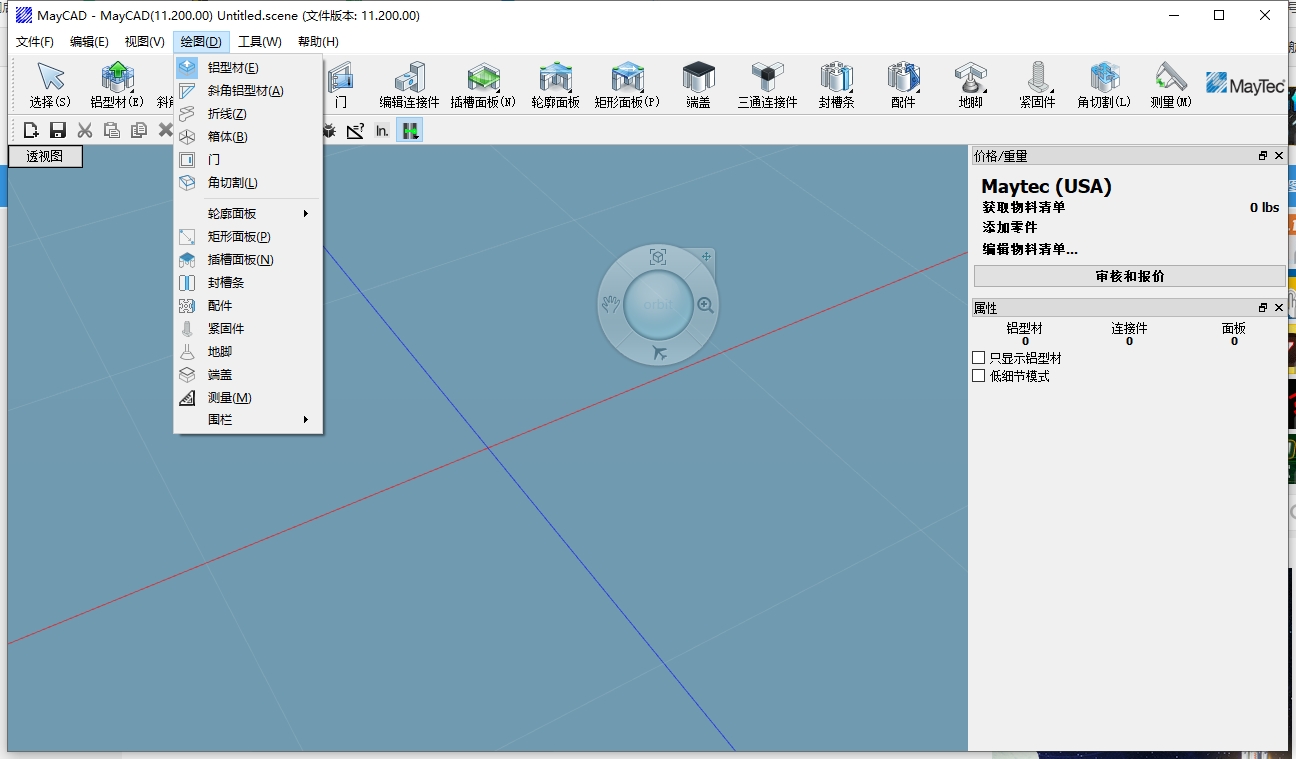Float the 价格/重量 panel

[1263, 156]
